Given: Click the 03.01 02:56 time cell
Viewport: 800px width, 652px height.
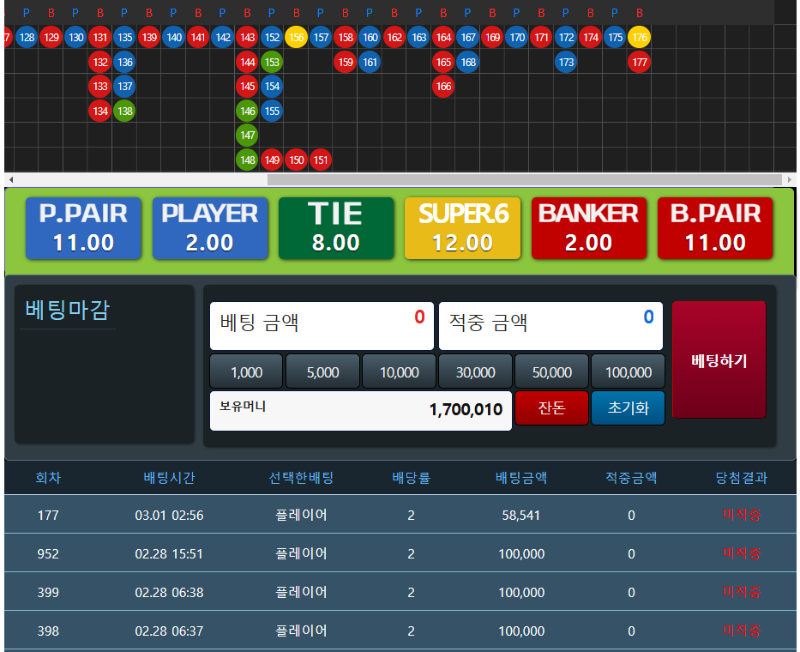Looking at the screenshot, I should click(x=169, y=515).
